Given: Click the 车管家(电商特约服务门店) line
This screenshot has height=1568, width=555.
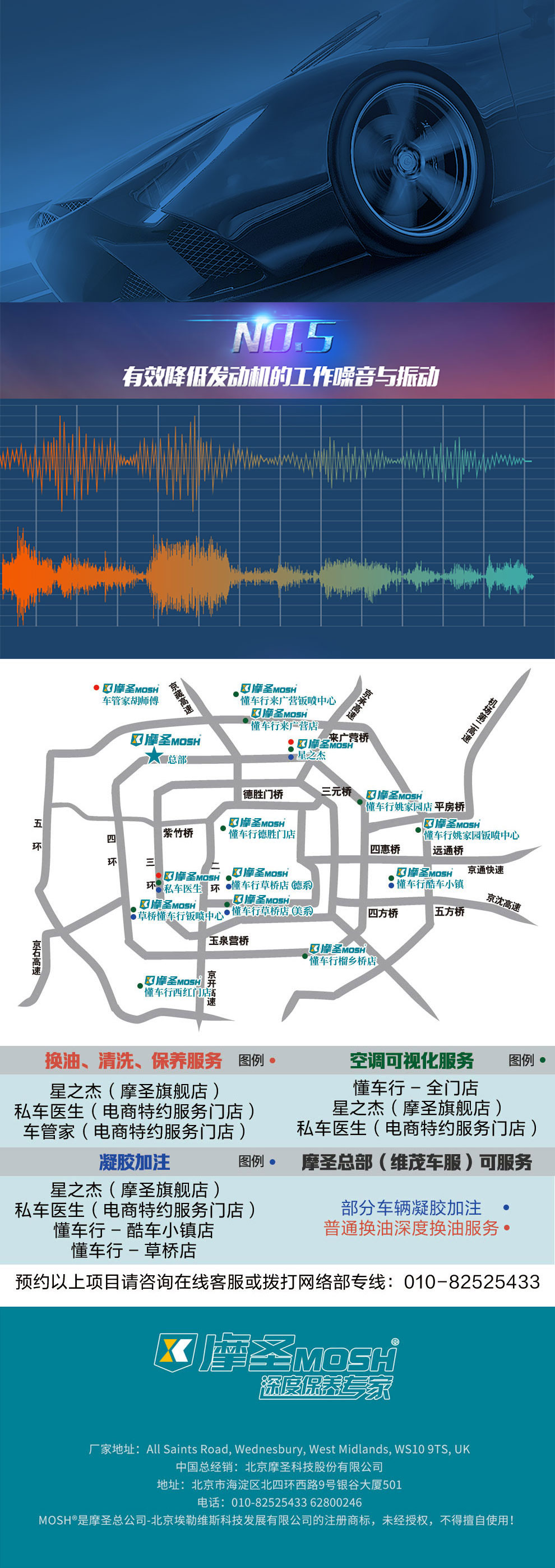Looking at the screenshot, I should click(135, 1131).
